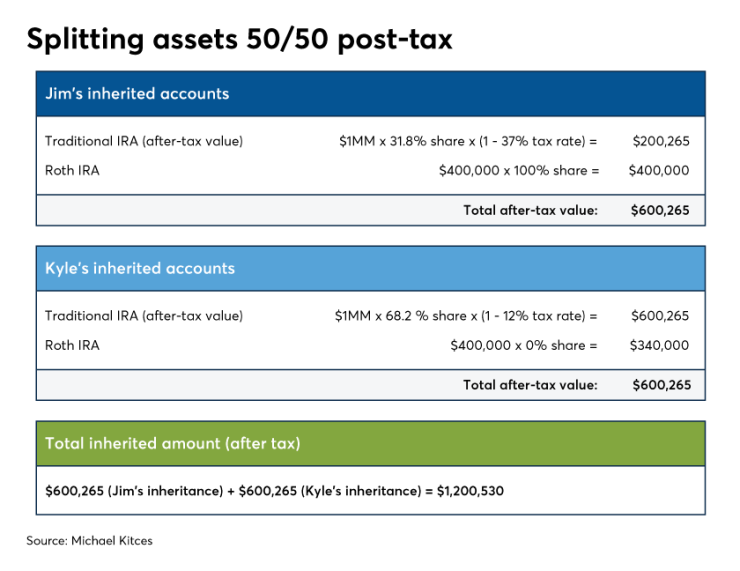The image size is (740, 571).
Task: Click Jim's Traditional IRA row label
Action: pyautogui.click(x=144, y=142)
